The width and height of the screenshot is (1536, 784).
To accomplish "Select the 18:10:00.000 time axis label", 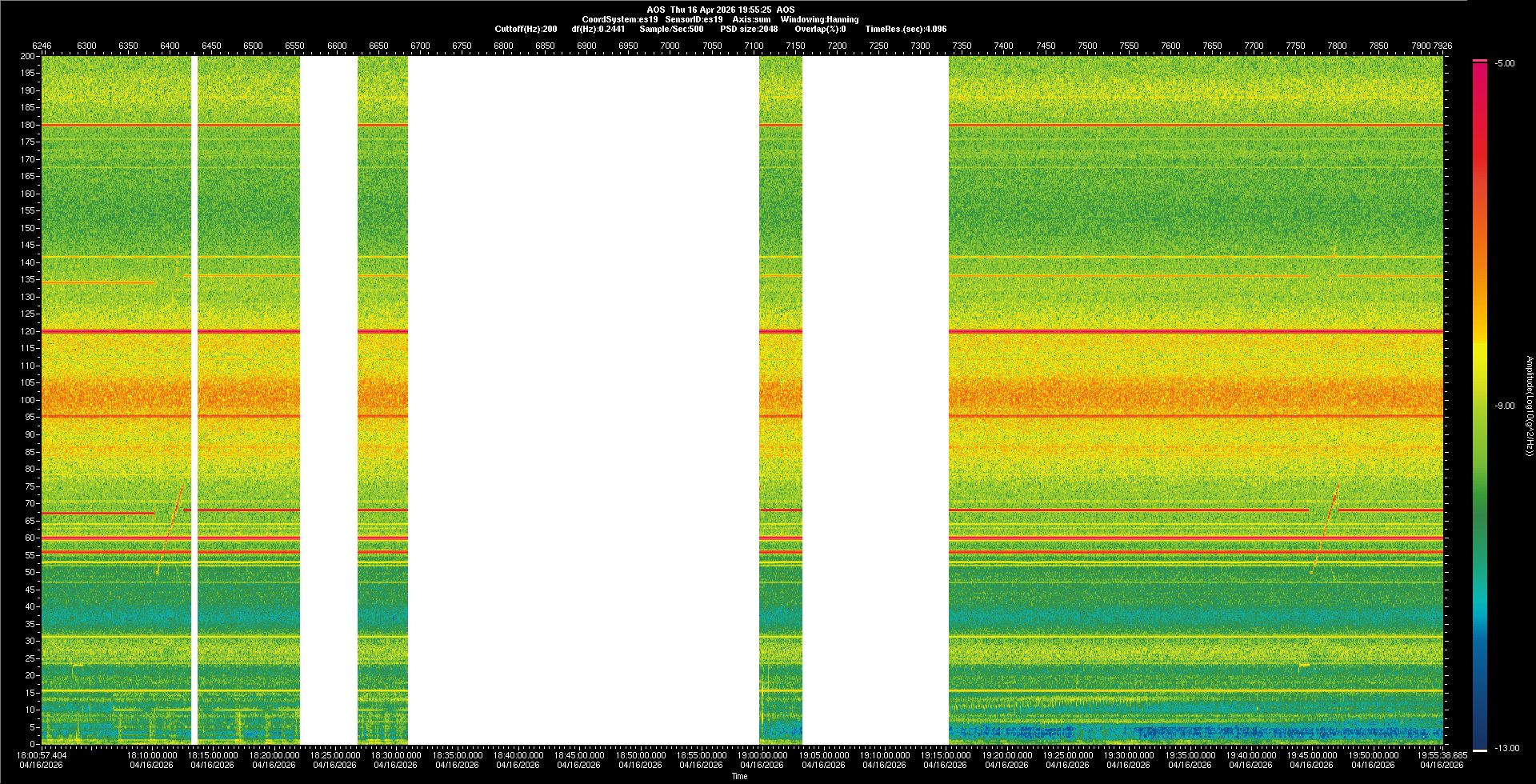I will (x=152, y=755).
